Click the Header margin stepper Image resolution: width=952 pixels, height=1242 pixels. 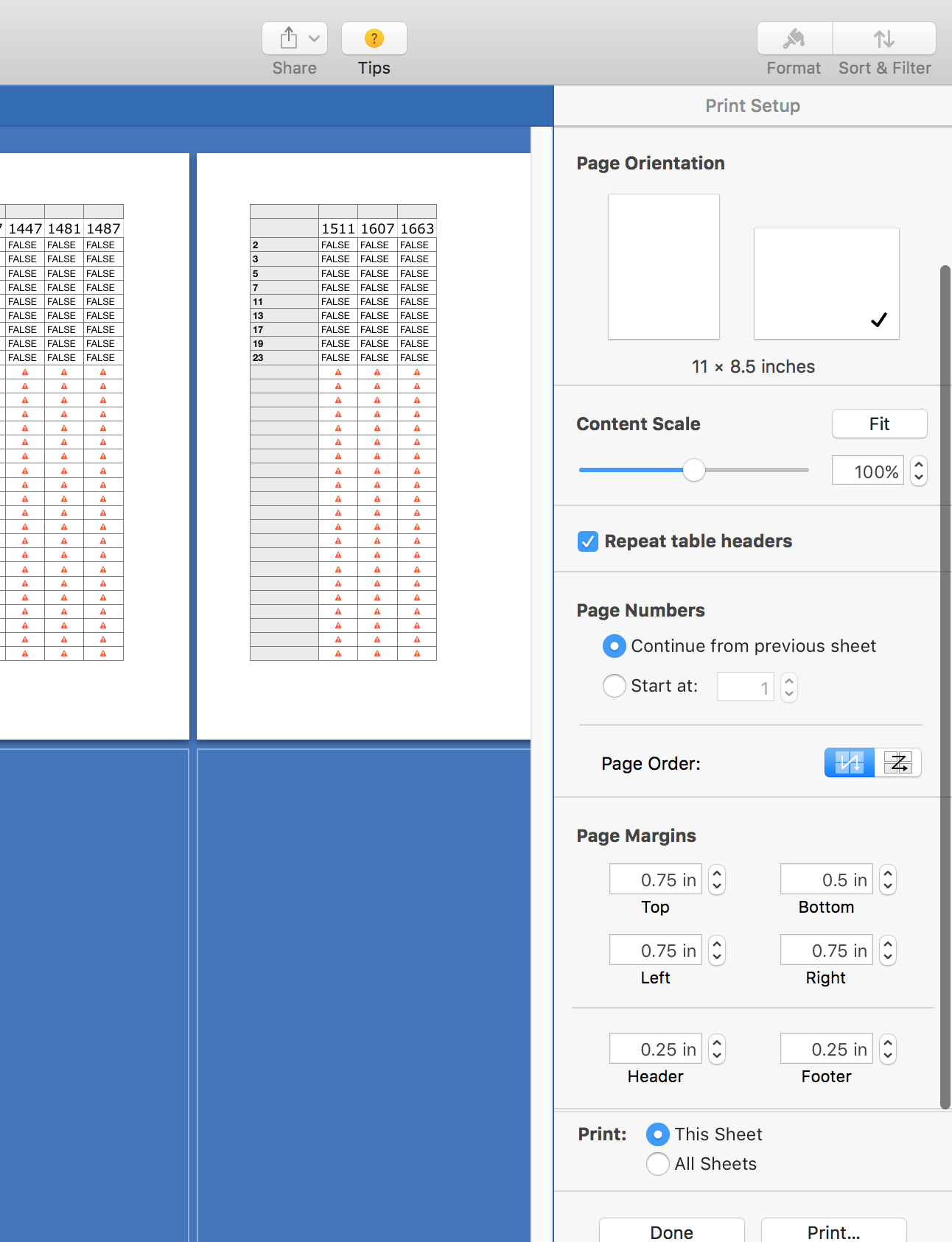(x=717, y=1049)
